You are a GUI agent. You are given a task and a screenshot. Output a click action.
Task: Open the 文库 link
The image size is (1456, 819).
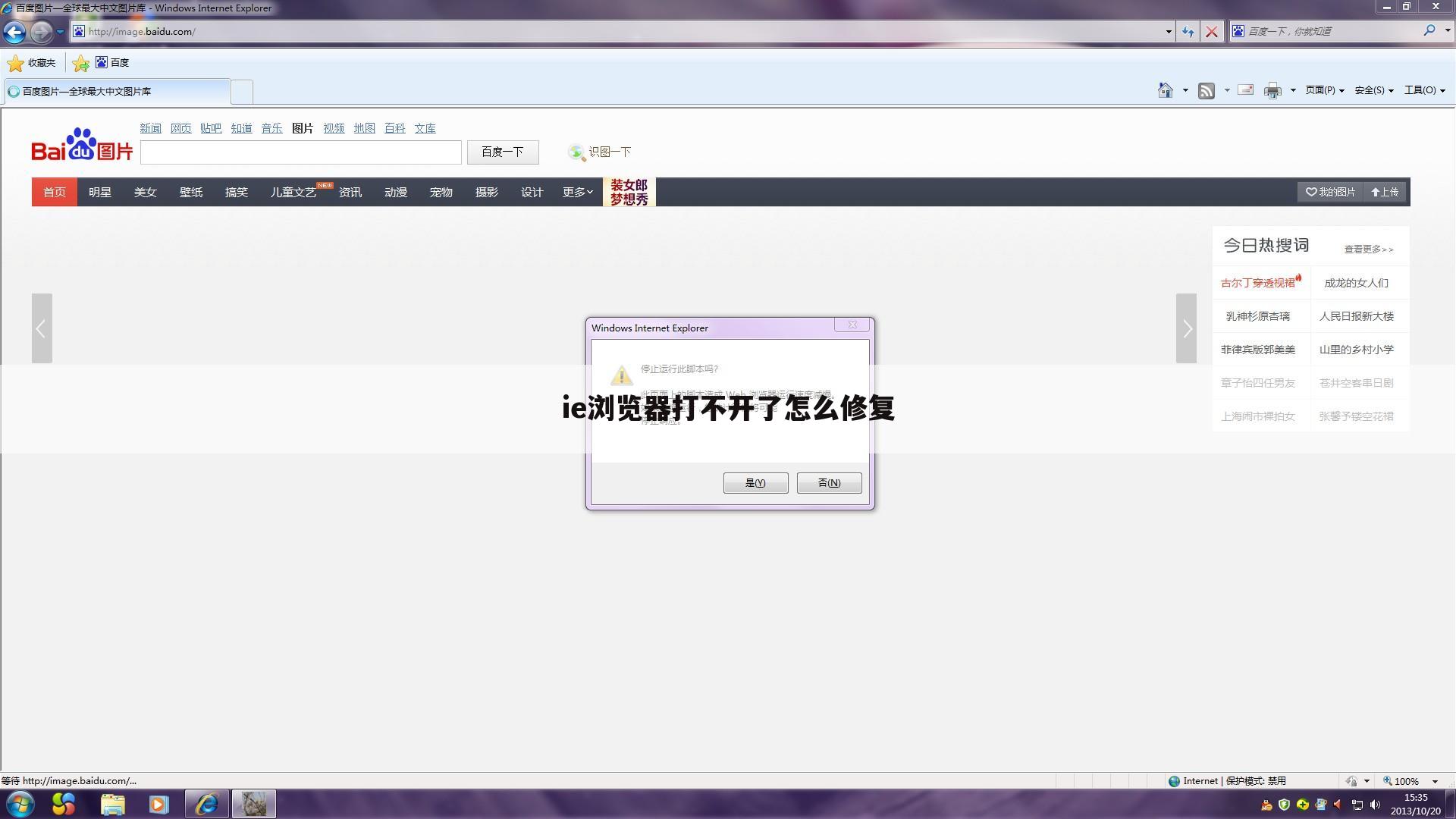(x=425, y=128)
